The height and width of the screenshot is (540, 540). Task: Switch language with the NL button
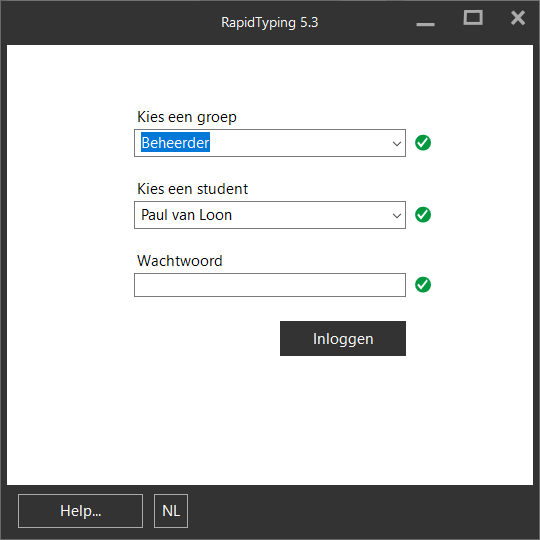point(171,511)
